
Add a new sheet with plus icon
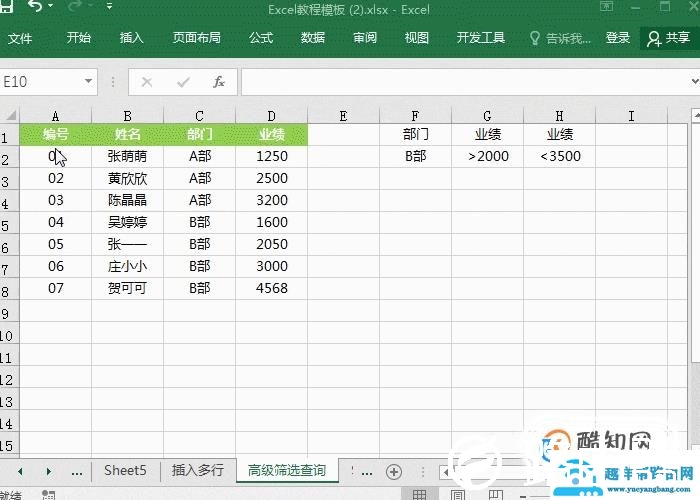click(x=394, y=472)
